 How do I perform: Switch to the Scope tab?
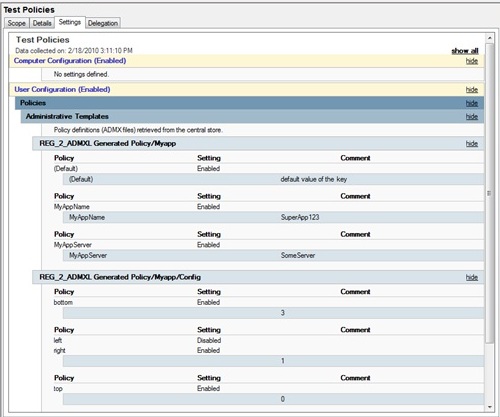[17, 23]
